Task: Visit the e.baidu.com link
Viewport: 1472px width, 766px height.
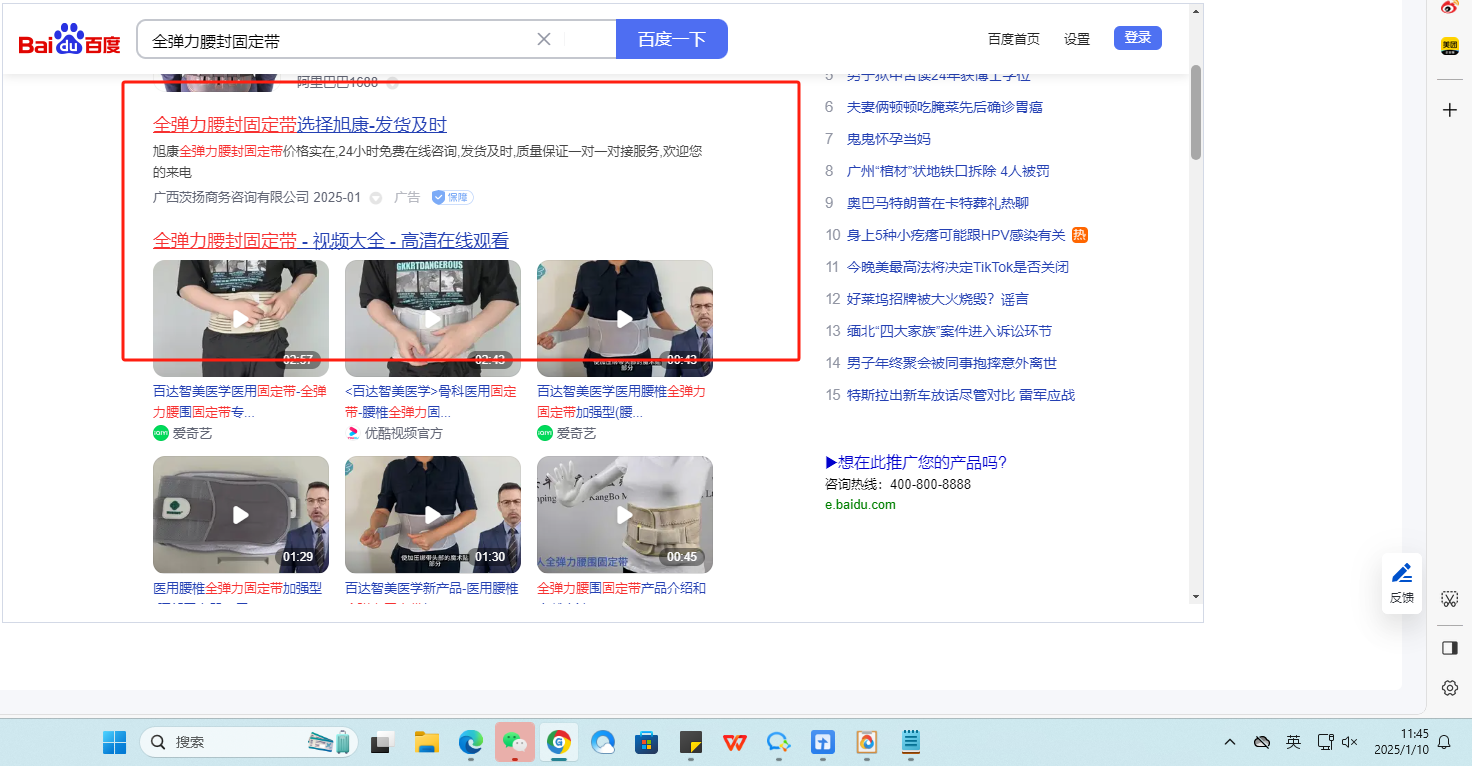Action: coord(860,505)
